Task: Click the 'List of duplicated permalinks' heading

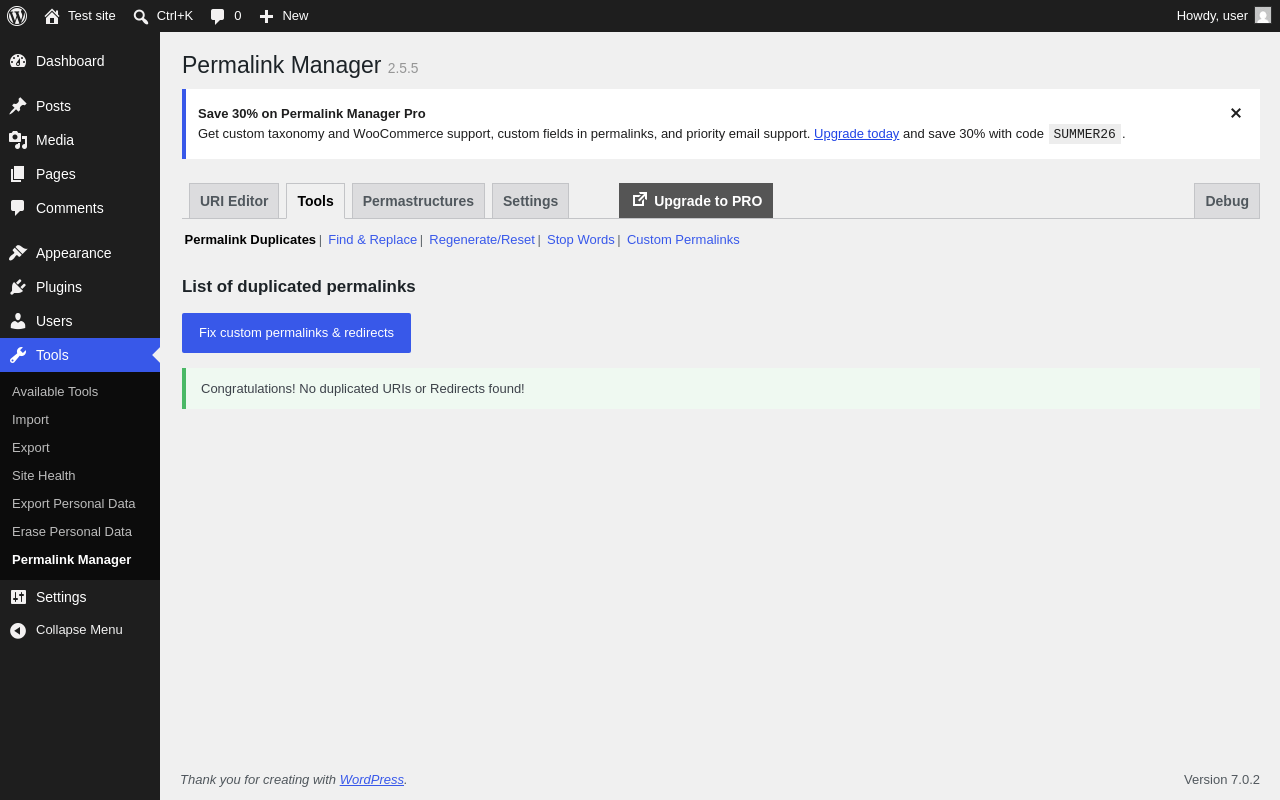Action: tap(299, 287)
